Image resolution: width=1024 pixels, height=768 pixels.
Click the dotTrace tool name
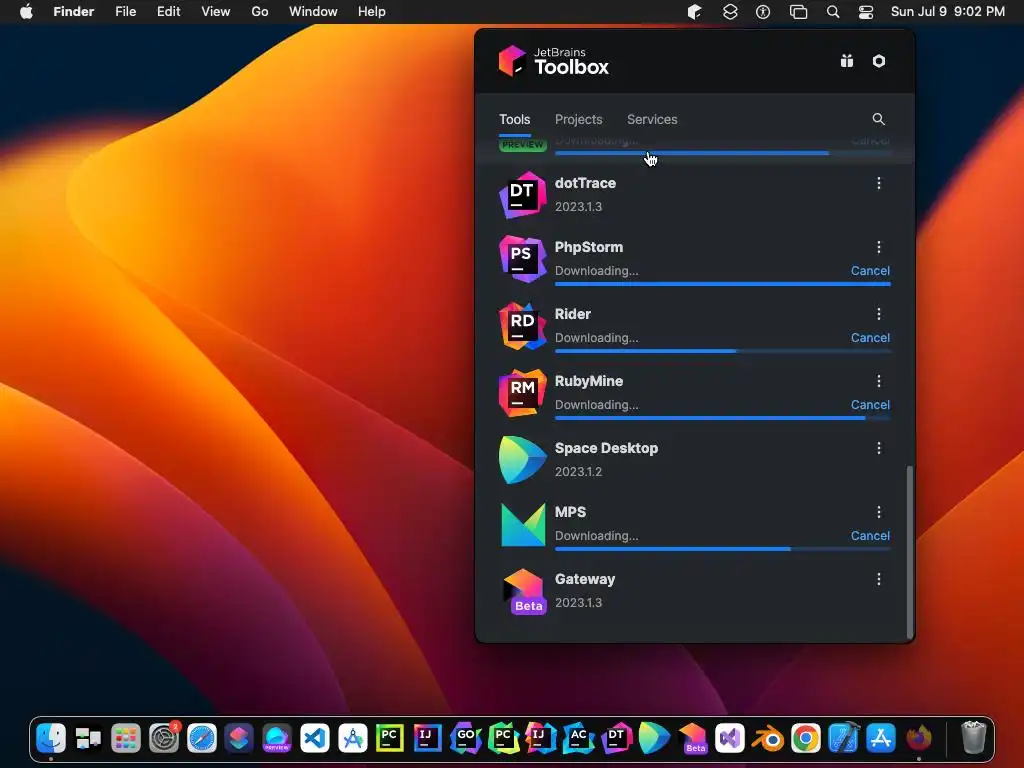pyautogui.click(x=585, y=183)
